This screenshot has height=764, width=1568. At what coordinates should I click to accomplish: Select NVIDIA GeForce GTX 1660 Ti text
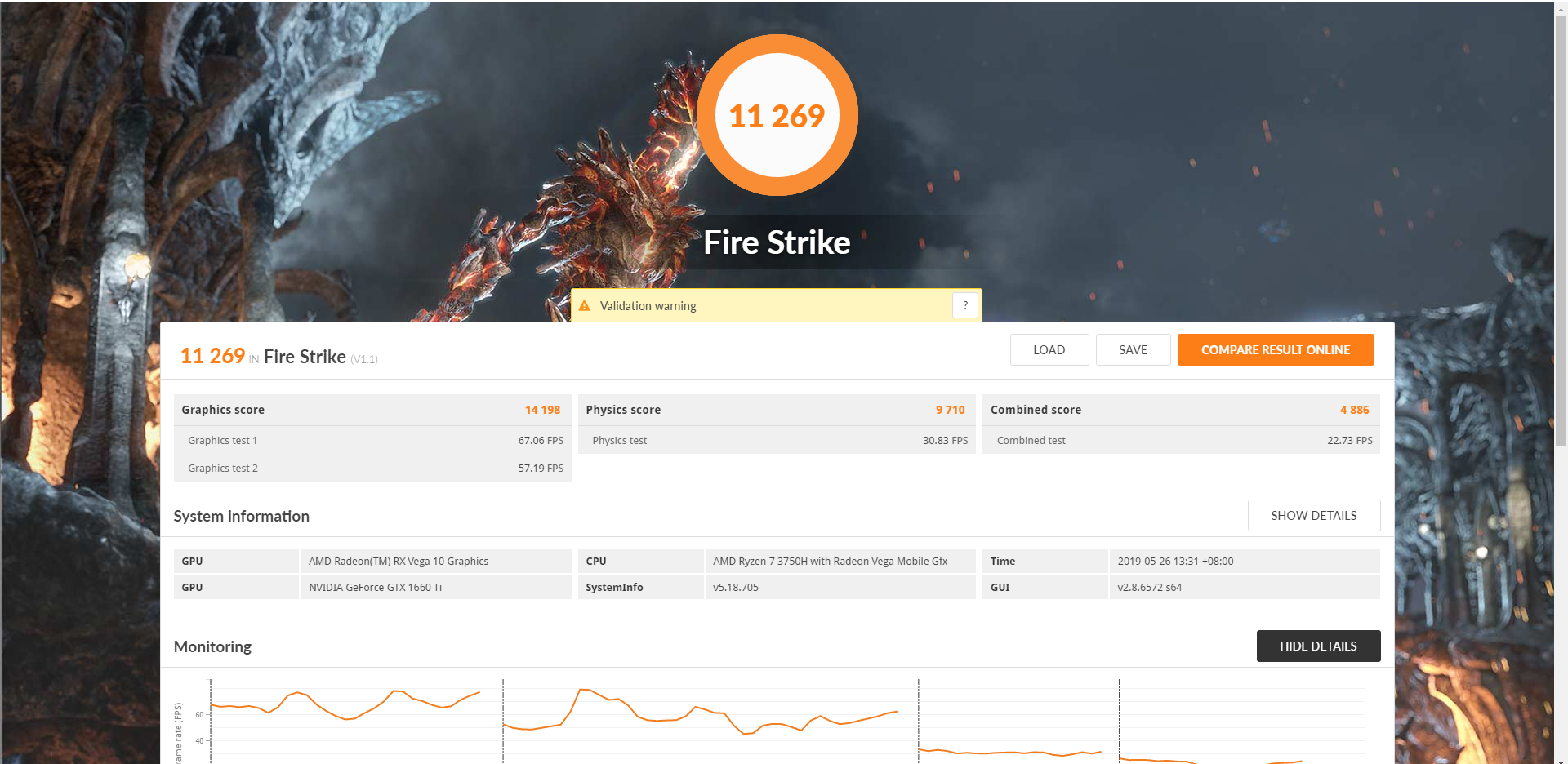click(375, 587)
